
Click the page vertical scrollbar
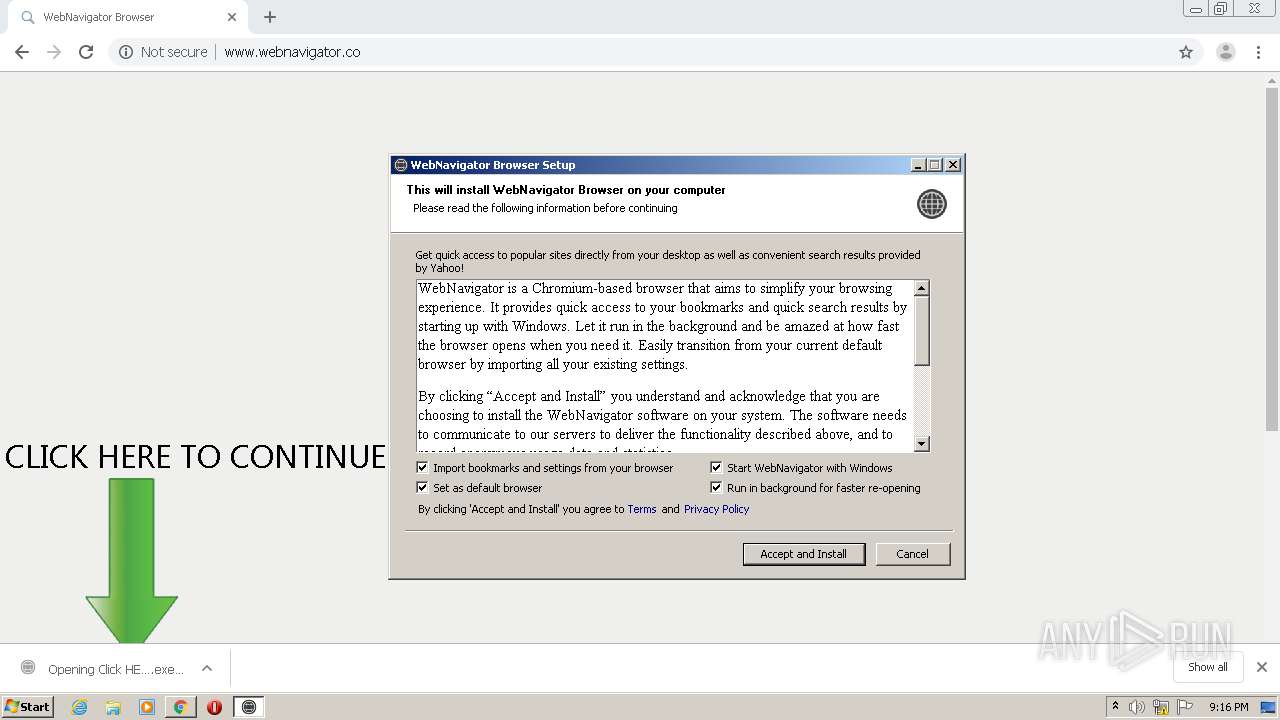[x=1272, y=260]
